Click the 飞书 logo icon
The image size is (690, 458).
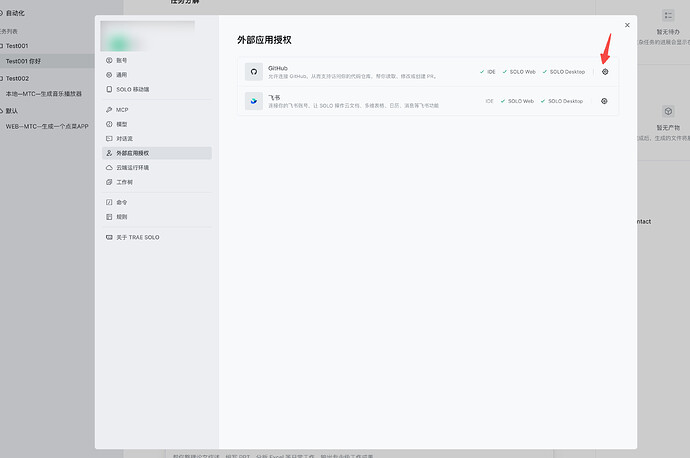(x=254, y=101)
